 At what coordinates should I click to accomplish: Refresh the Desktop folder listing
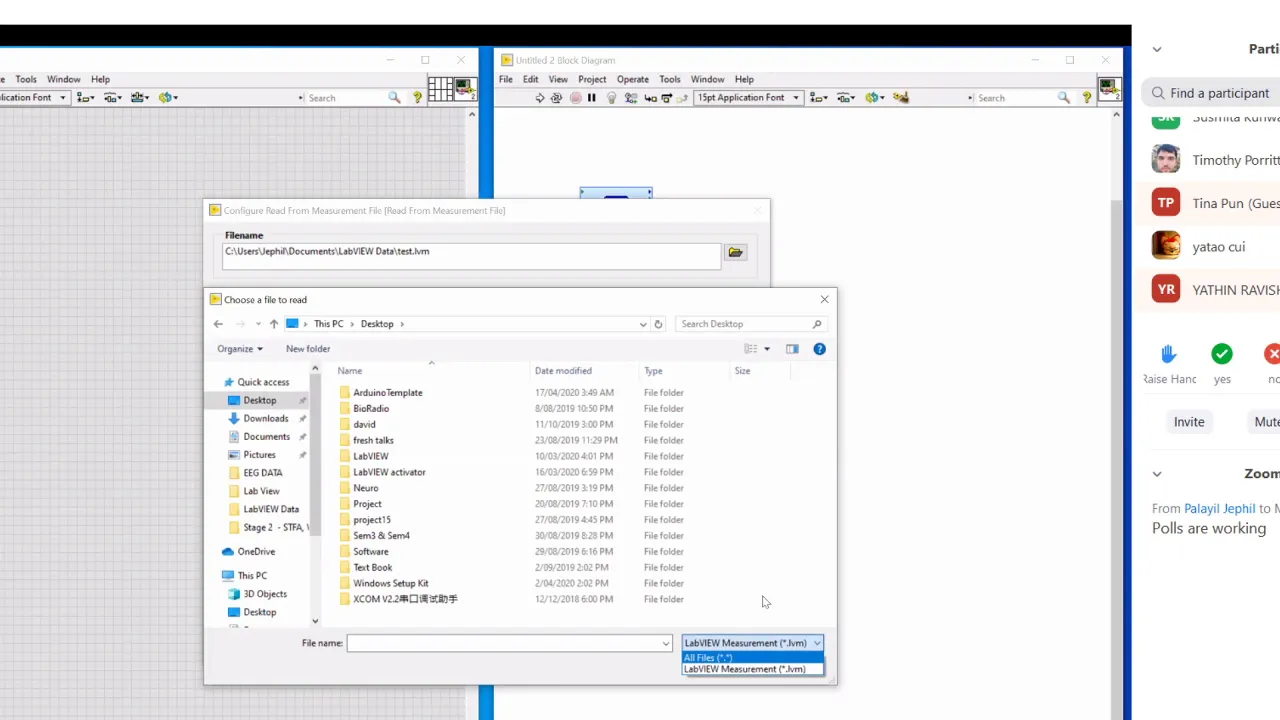[x=658, y=324]
